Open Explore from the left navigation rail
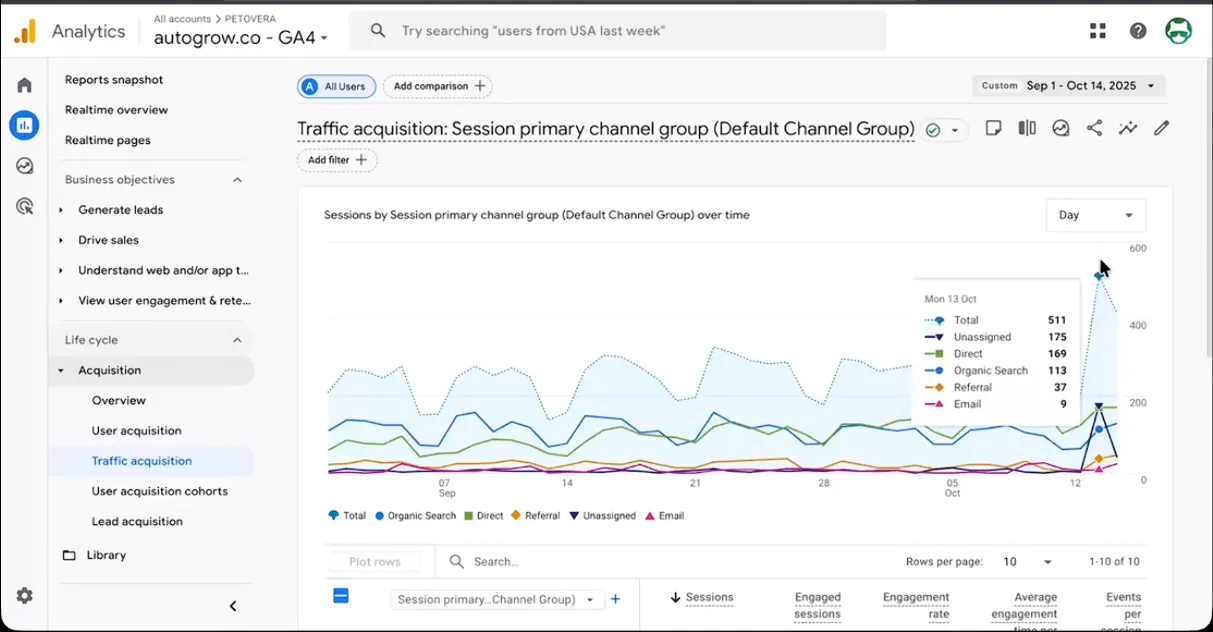This screenshot has width=1213, height=632. click(24, 166)
